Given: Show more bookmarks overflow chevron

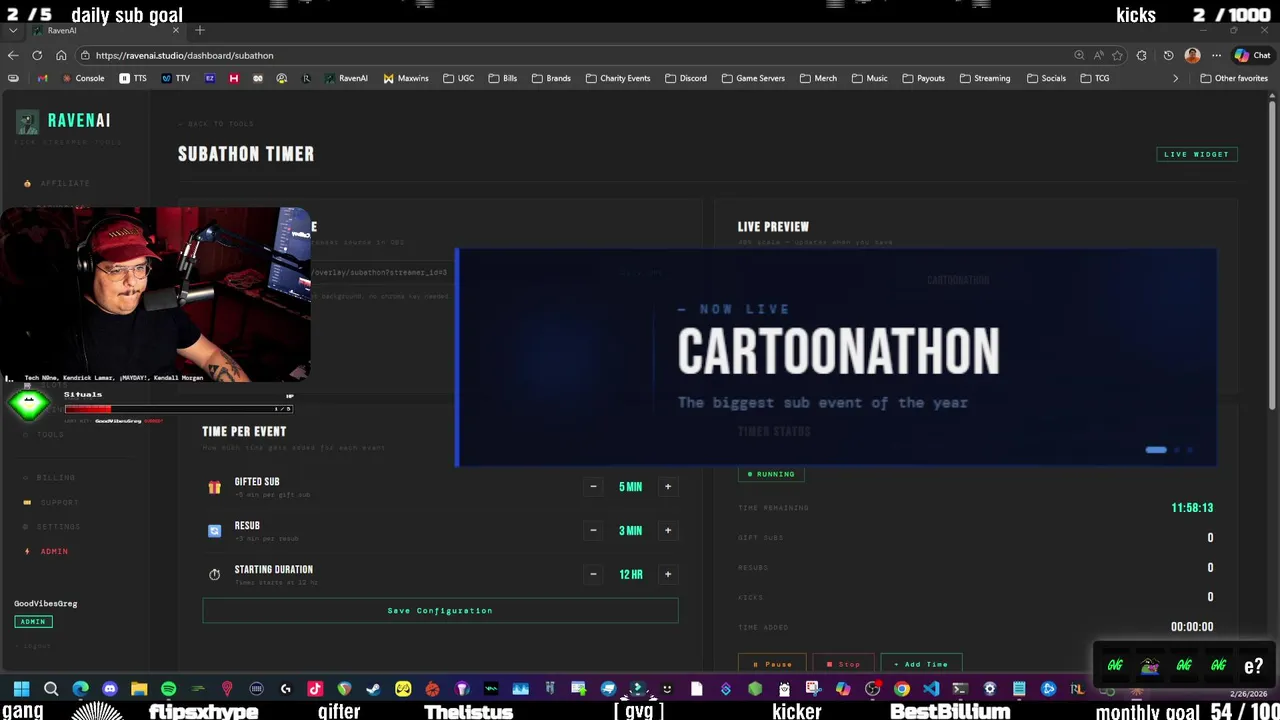Looking at the screenshot, I should coord(1175,78).
